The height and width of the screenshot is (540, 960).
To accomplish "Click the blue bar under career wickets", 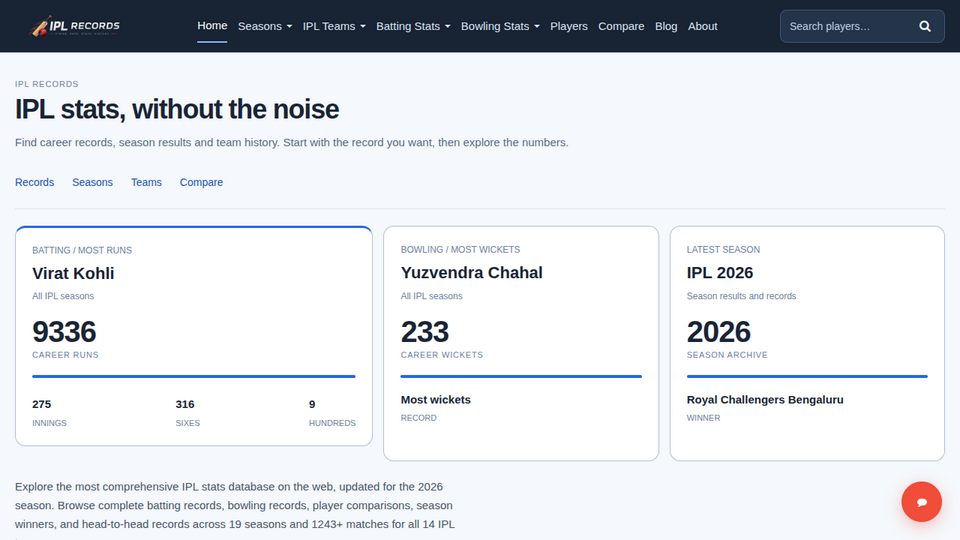I will [521, 377].
